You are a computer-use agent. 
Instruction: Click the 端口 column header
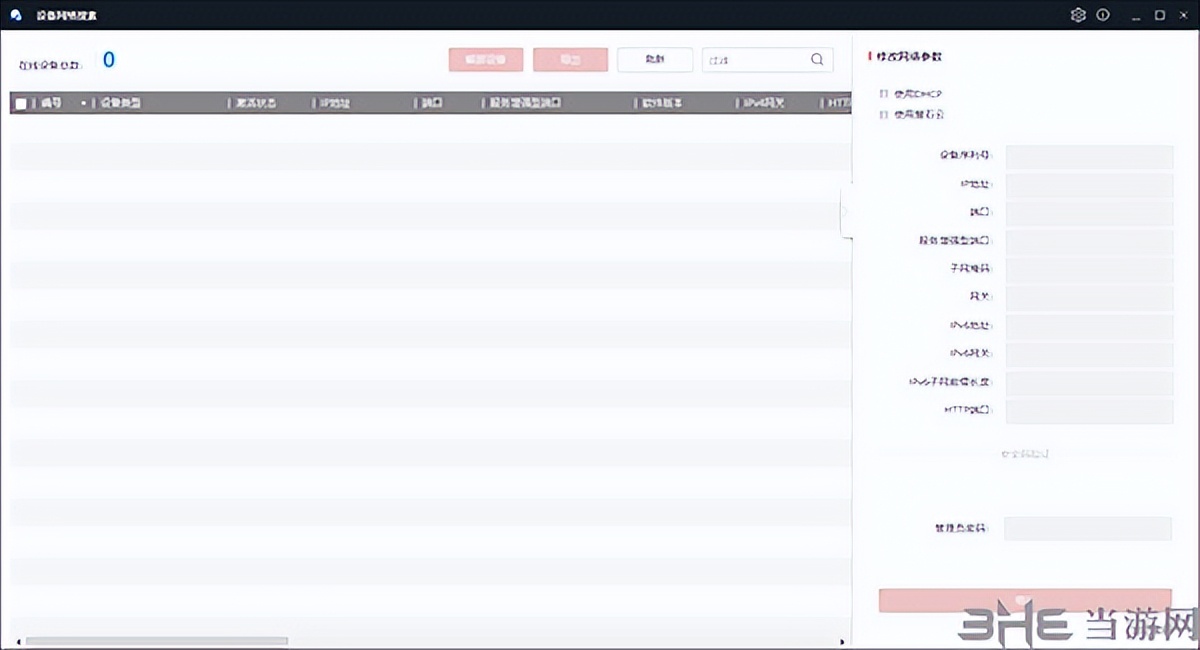tap(432, 104)
